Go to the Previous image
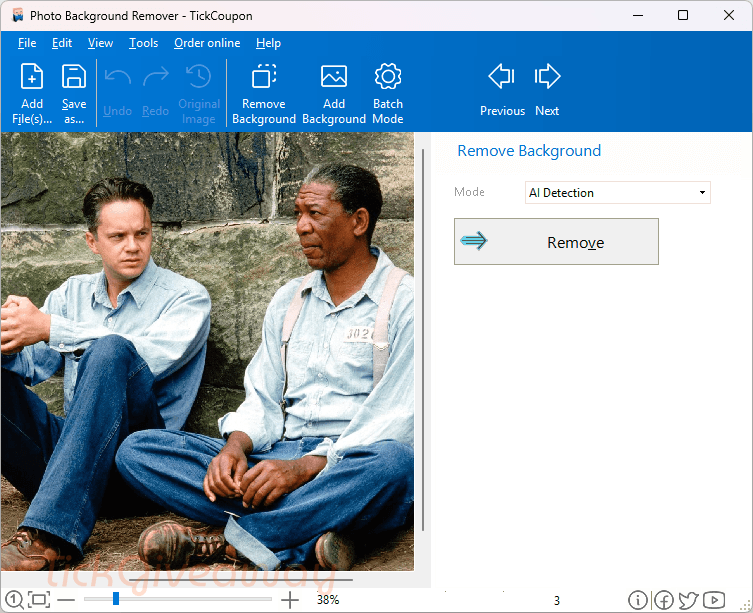 pos(502,90)
